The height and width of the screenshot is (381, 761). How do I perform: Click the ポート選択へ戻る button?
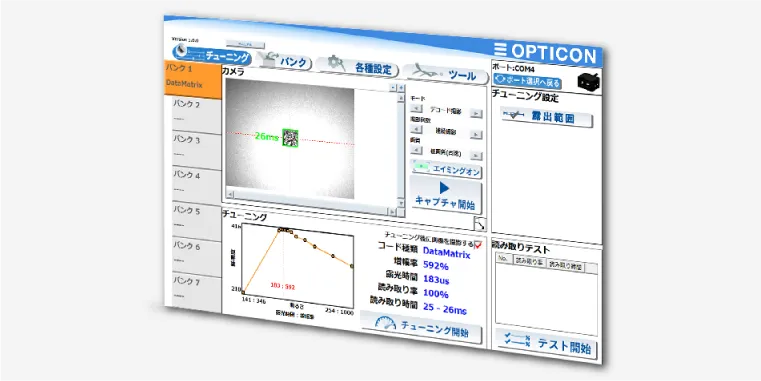(x=527, y=82)
